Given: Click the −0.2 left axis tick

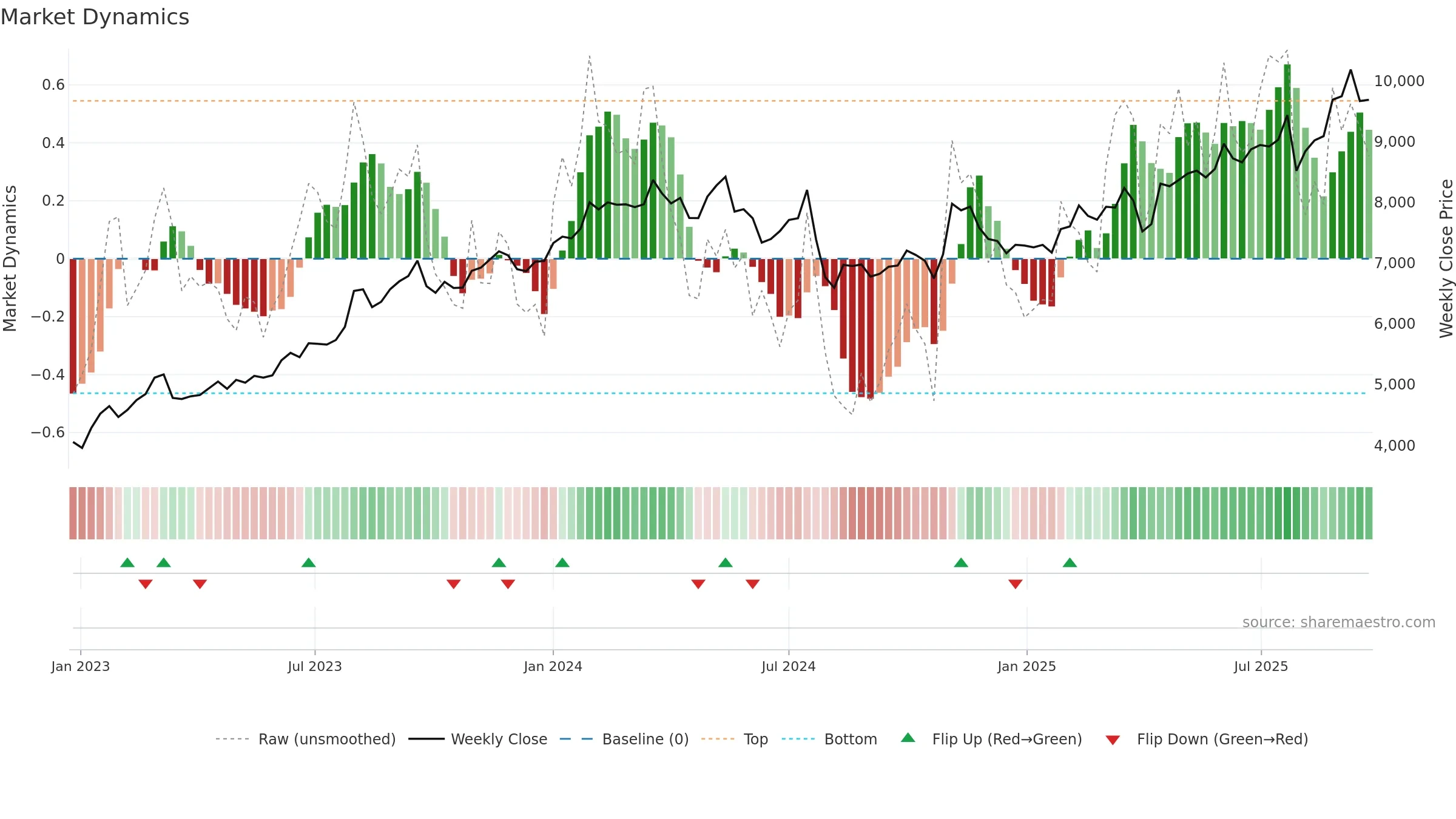Looking at the screenshot, I should coord(48,317).
